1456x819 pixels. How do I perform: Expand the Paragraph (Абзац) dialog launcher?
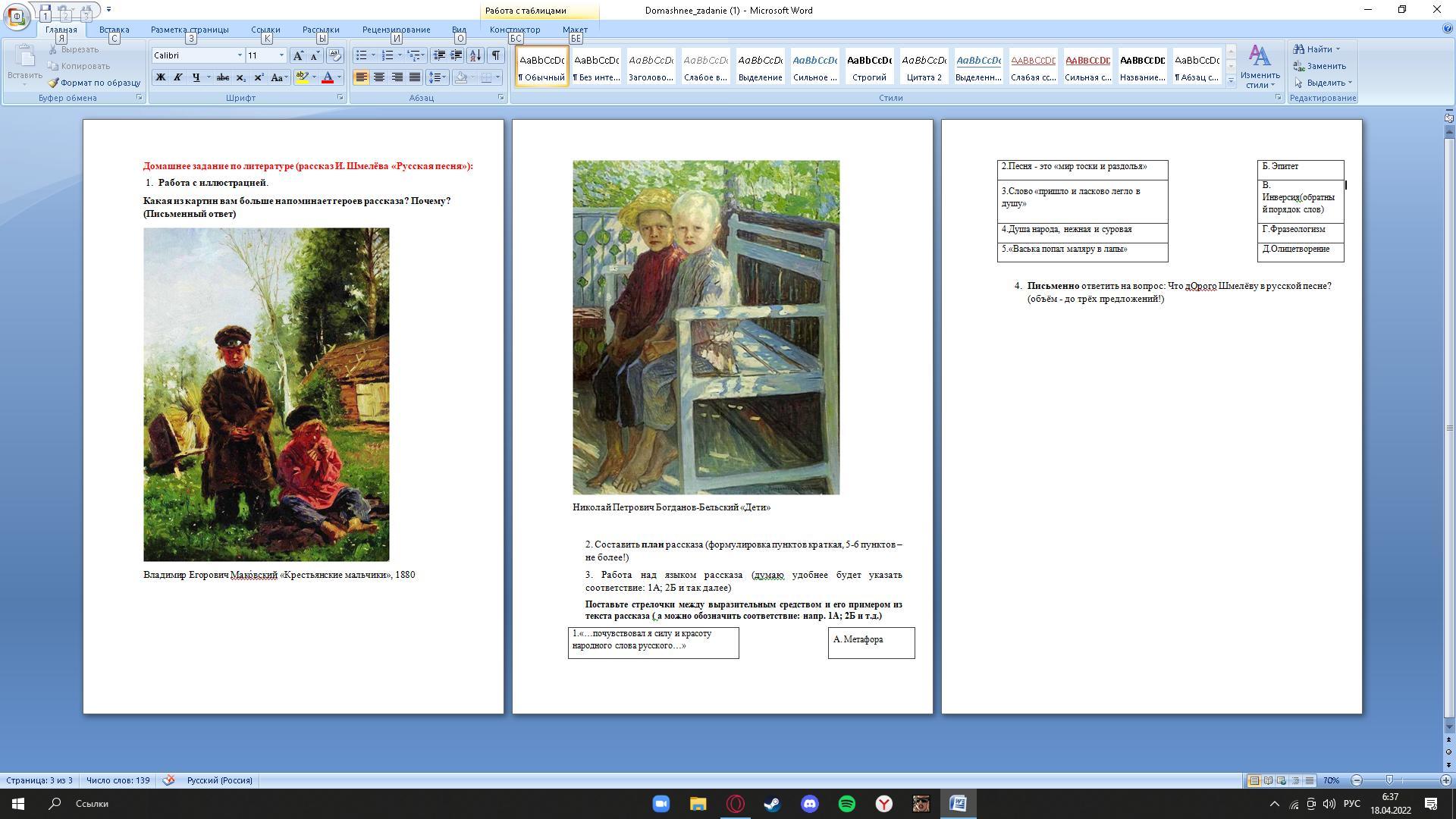501,98
